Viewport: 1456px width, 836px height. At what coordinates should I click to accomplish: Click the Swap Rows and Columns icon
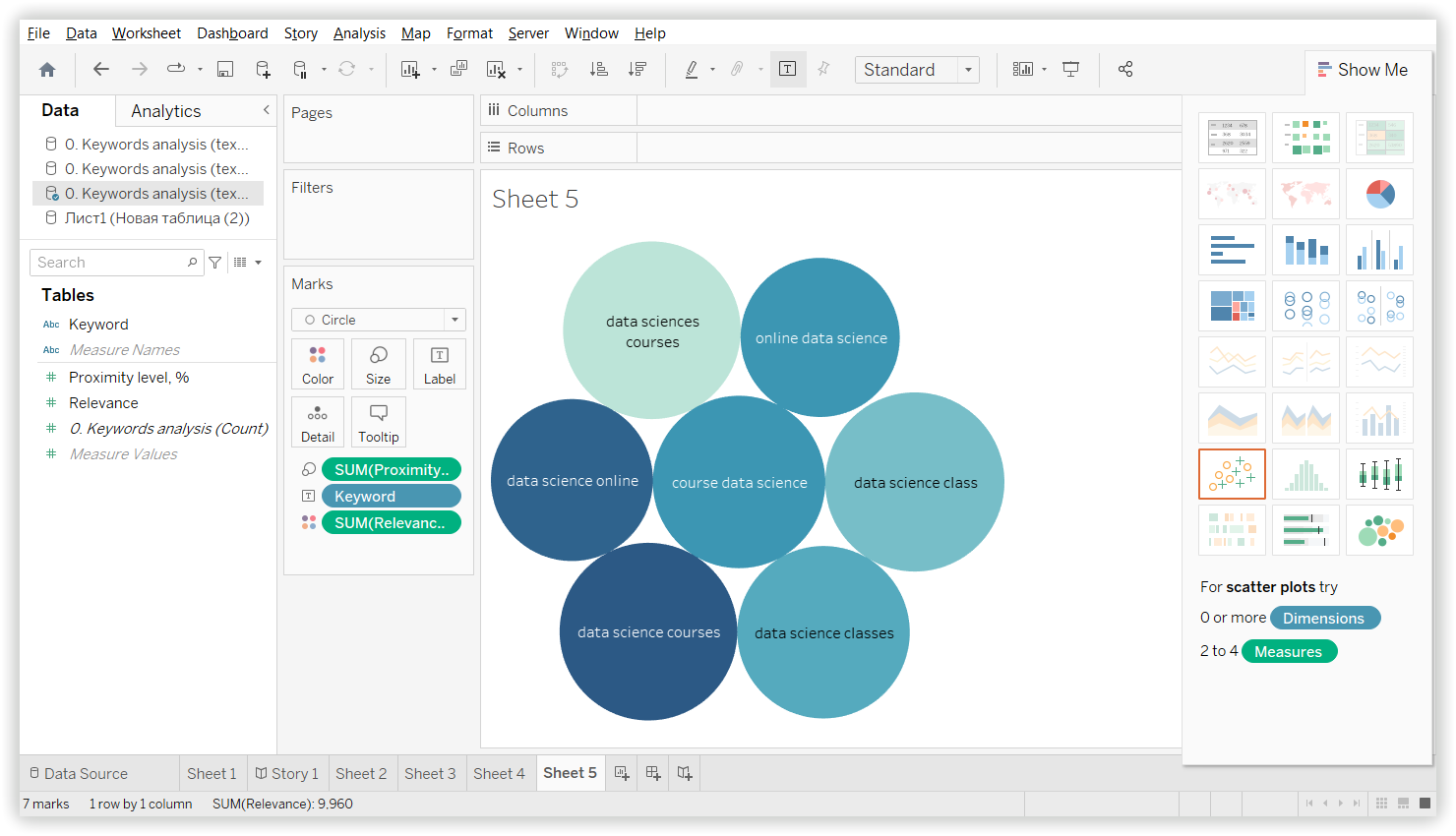560,69
